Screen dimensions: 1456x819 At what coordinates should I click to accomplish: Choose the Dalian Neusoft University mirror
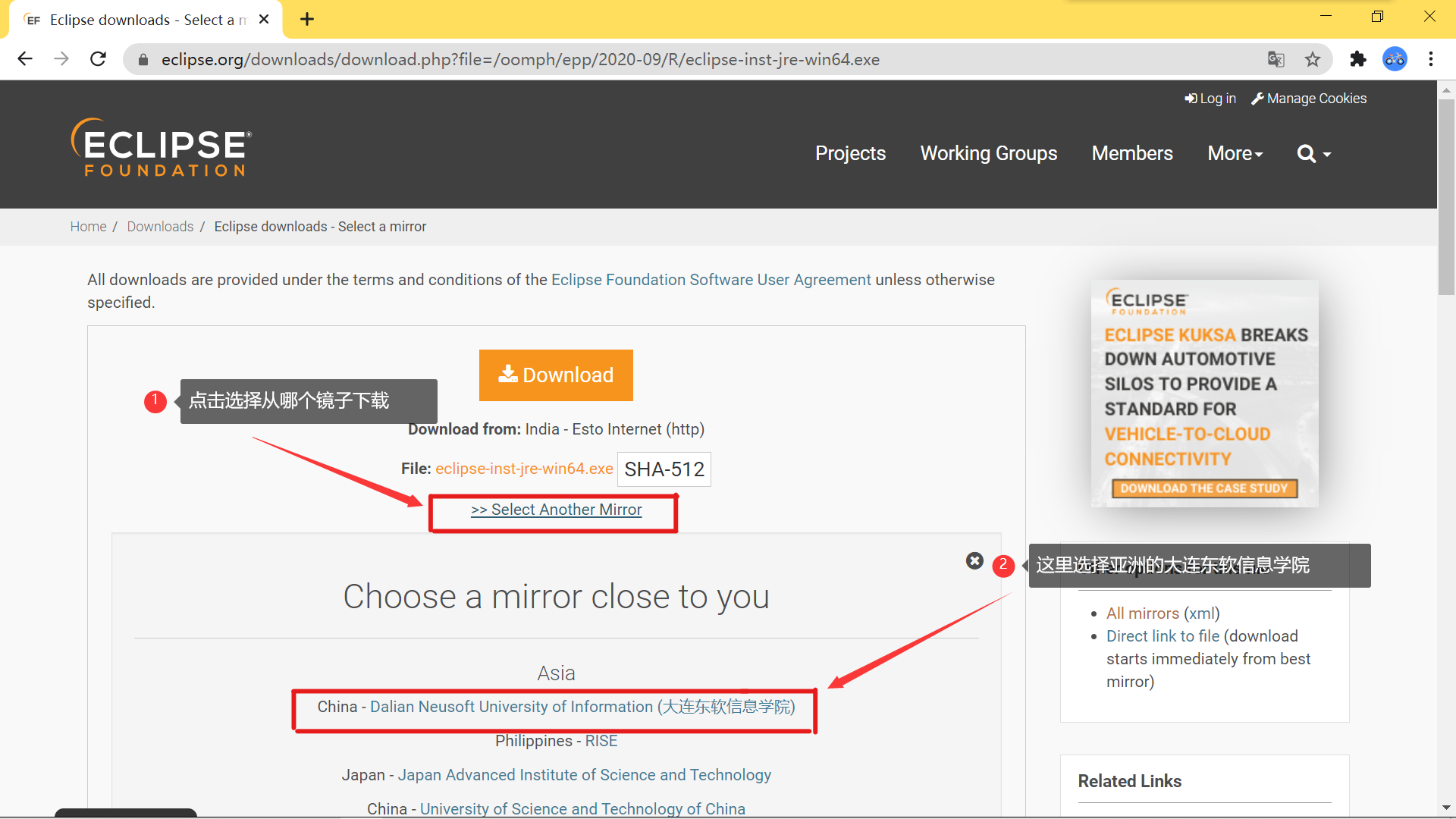tap(582, 707)
